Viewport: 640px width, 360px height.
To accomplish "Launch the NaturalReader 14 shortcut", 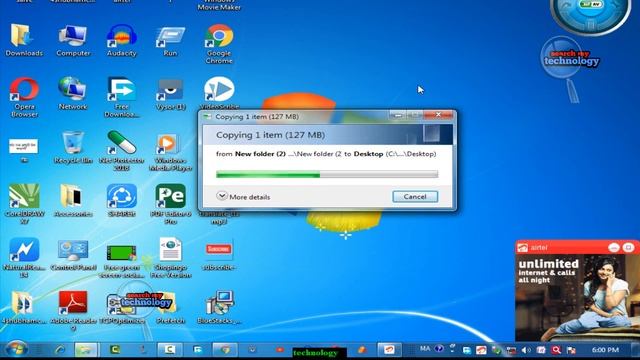I will click(x=24, y=257).
